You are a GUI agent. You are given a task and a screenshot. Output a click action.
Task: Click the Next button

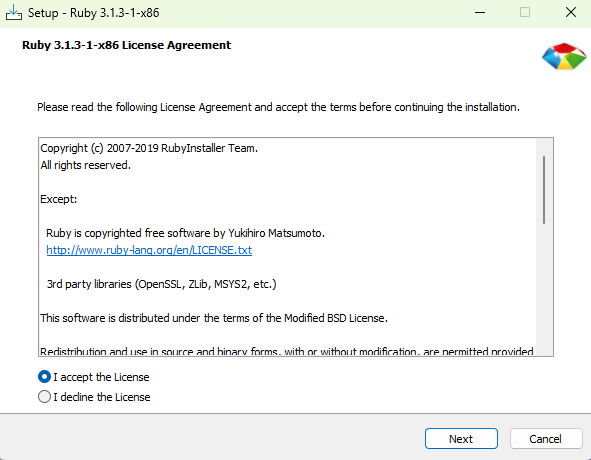pyautogui.click(x=461, y=439)
